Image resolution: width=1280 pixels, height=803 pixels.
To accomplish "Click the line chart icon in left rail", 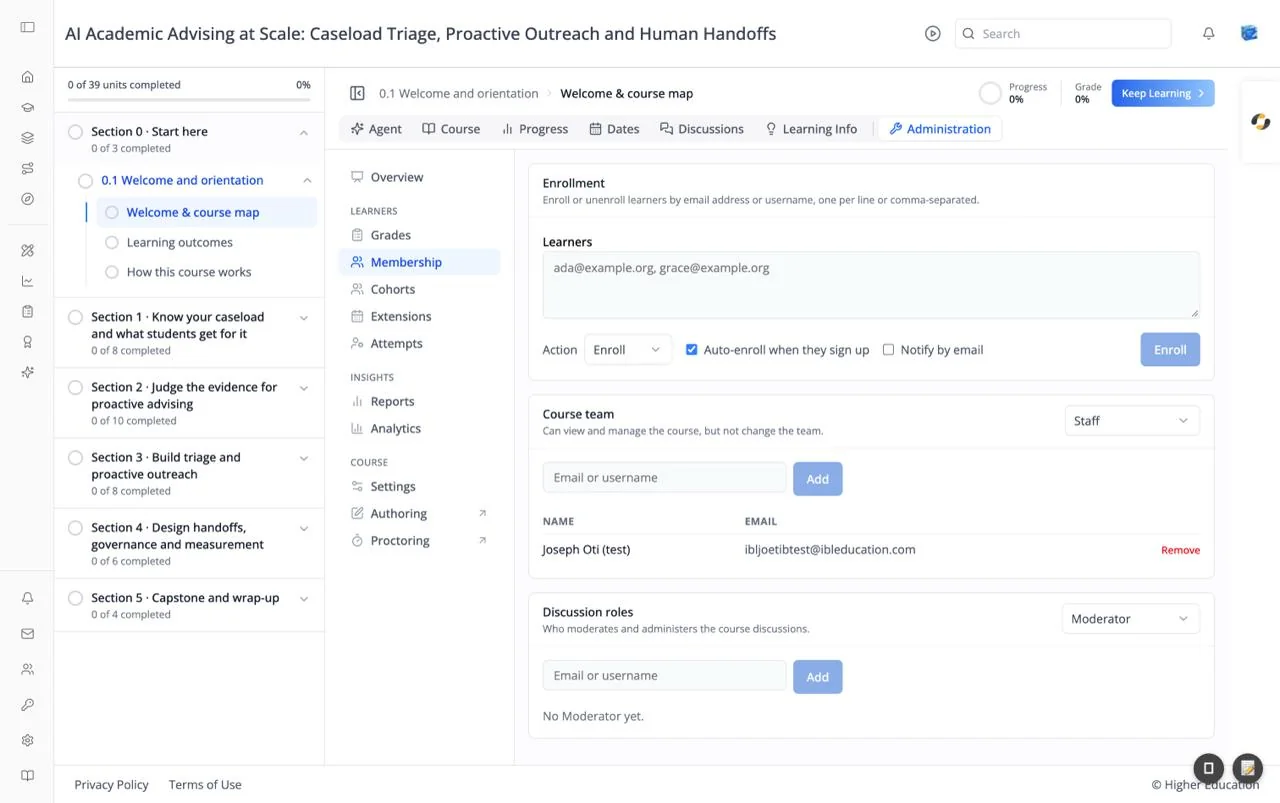I will [x=27, y=281].
